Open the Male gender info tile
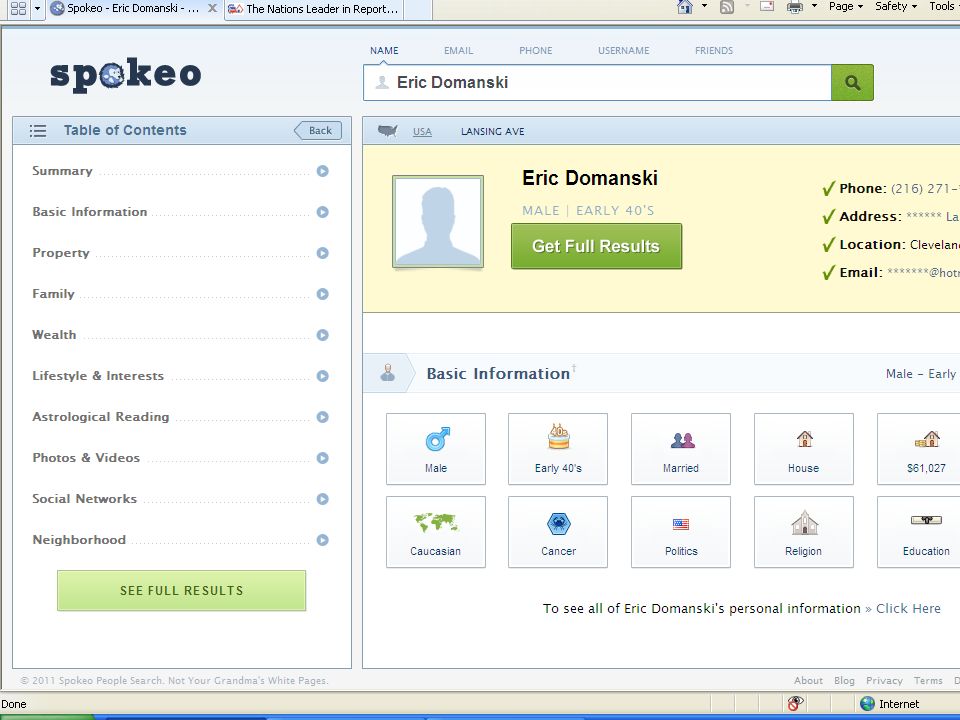960x720 pixels. (436, 449)
